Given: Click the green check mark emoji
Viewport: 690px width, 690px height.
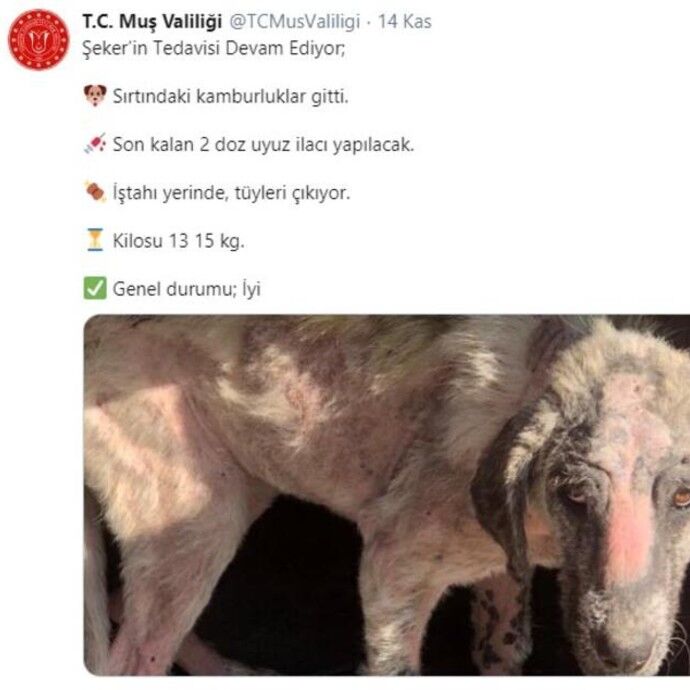Looking at the screenshot, I should tap(95, 288).
